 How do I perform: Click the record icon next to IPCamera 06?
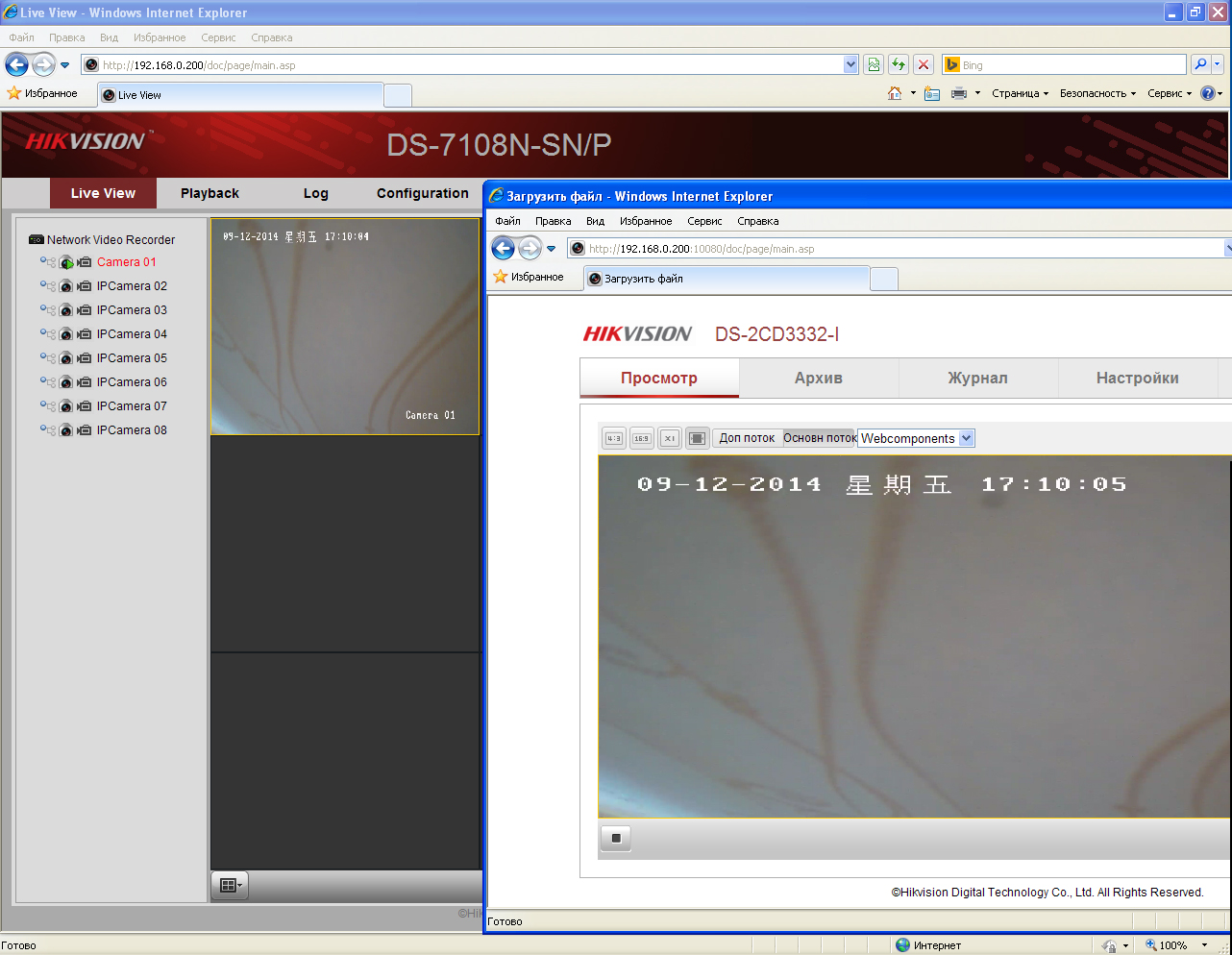85,382
